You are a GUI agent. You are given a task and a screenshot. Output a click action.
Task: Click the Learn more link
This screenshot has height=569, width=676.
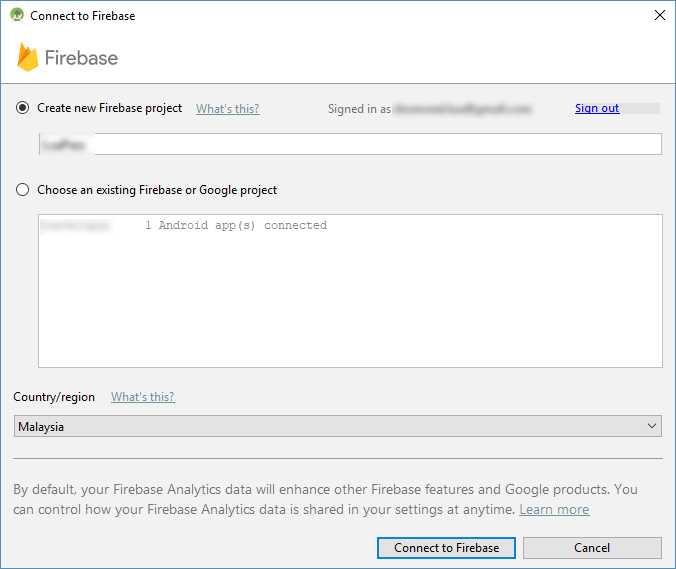click(x=554, y=510)
